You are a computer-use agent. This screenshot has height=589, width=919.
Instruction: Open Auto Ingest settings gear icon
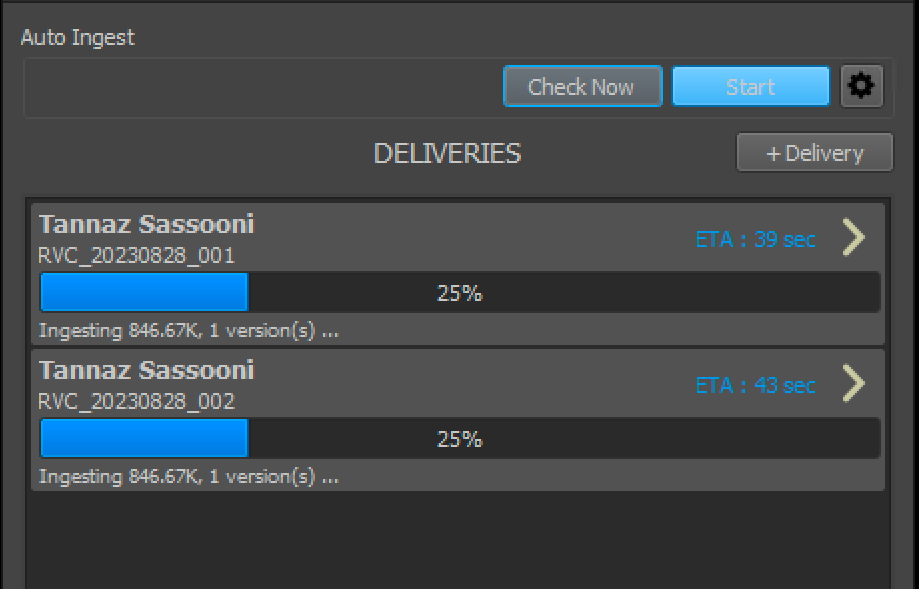point(862,86)
